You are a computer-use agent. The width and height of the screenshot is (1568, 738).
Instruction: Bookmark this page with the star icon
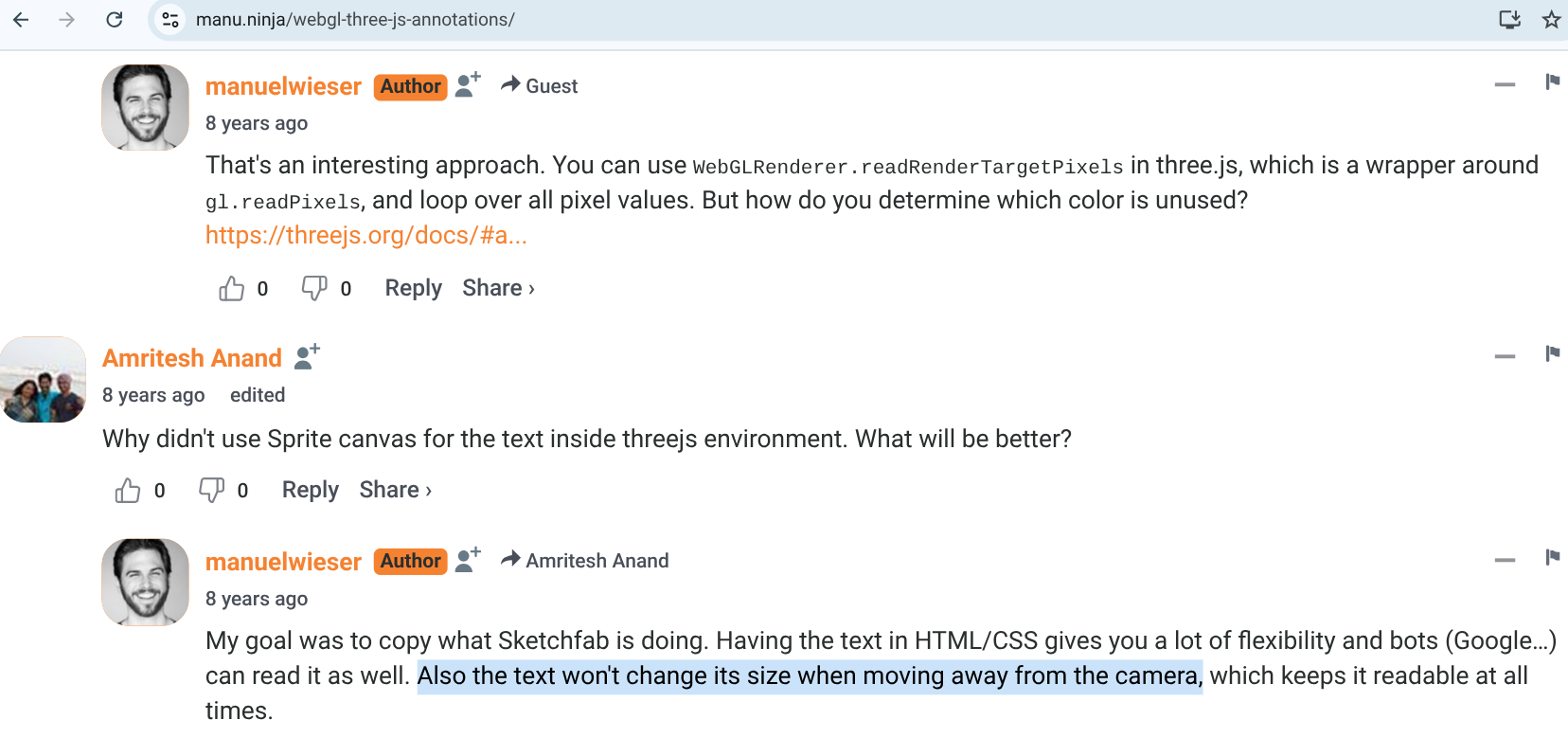(1551, 20)
